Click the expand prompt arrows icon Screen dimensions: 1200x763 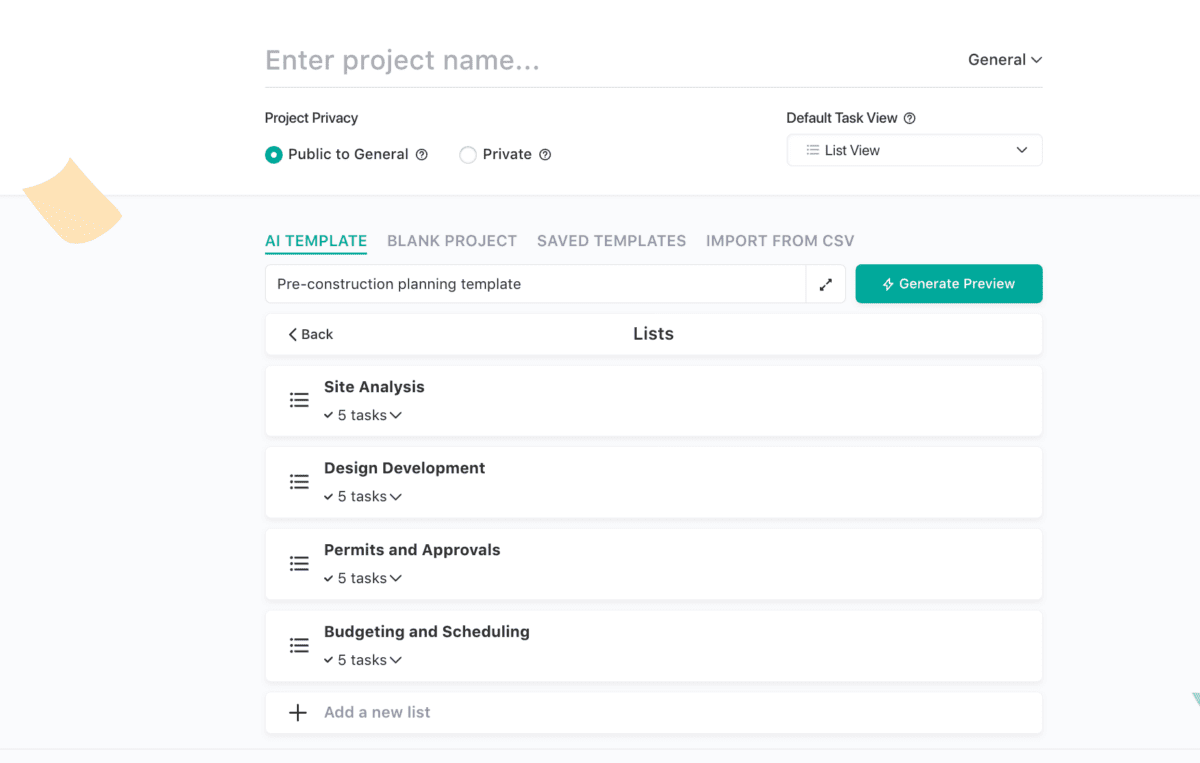[826, 284]
